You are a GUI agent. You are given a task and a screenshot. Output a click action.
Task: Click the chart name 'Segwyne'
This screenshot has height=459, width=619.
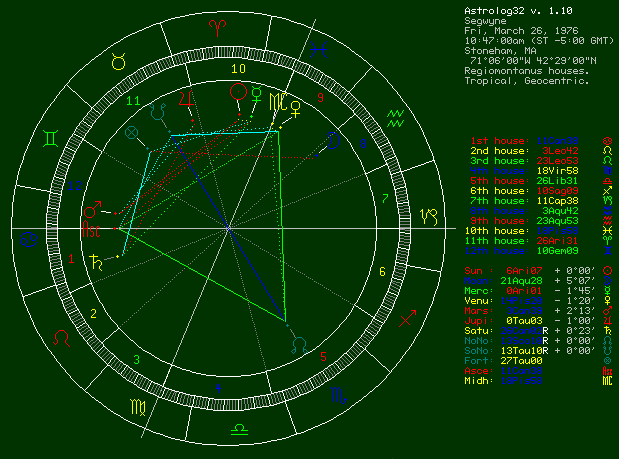coord(485,21)
